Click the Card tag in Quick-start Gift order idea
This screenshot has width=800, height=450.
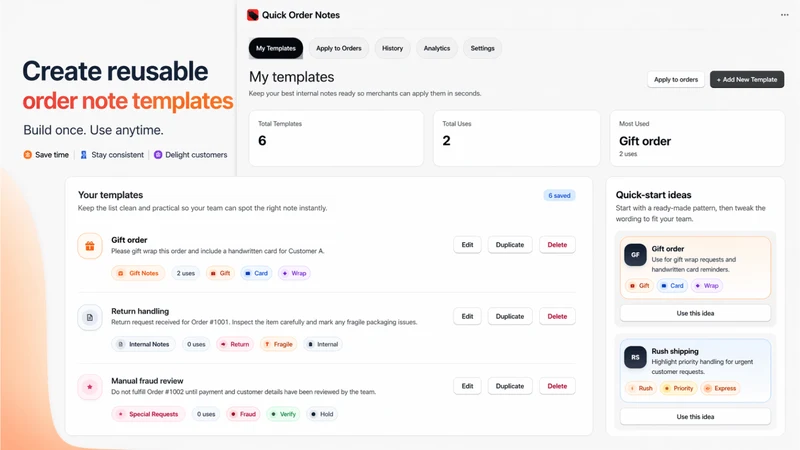(672, 286)
